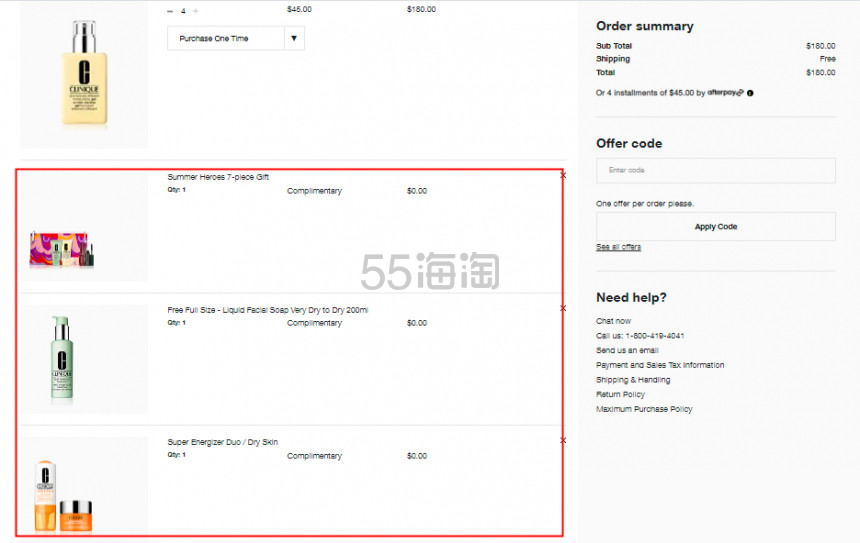The width and height of the screenshot is (860, 543).
Task: Open the Shipping & Handling link
Action: pyautogui.click(x=633, y=380)
